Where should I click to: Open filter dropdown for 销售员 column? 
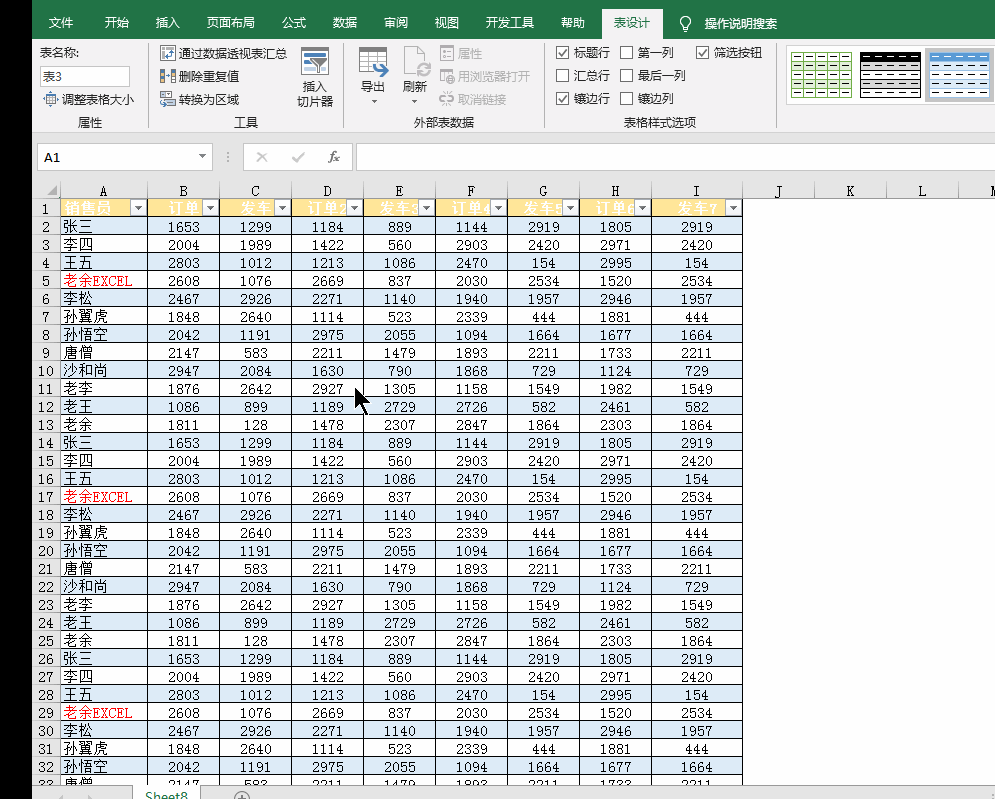click(x=138, y=208)
